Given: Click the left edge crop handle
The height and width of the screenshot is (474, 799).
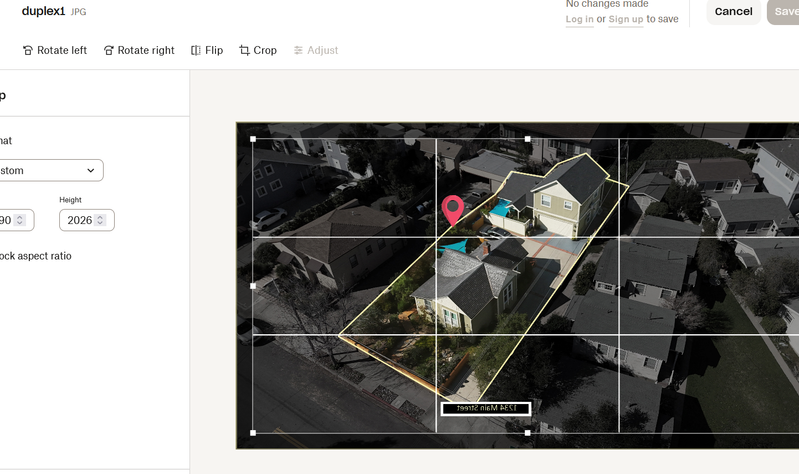Looking at the screenshot, I should point(253,286).
